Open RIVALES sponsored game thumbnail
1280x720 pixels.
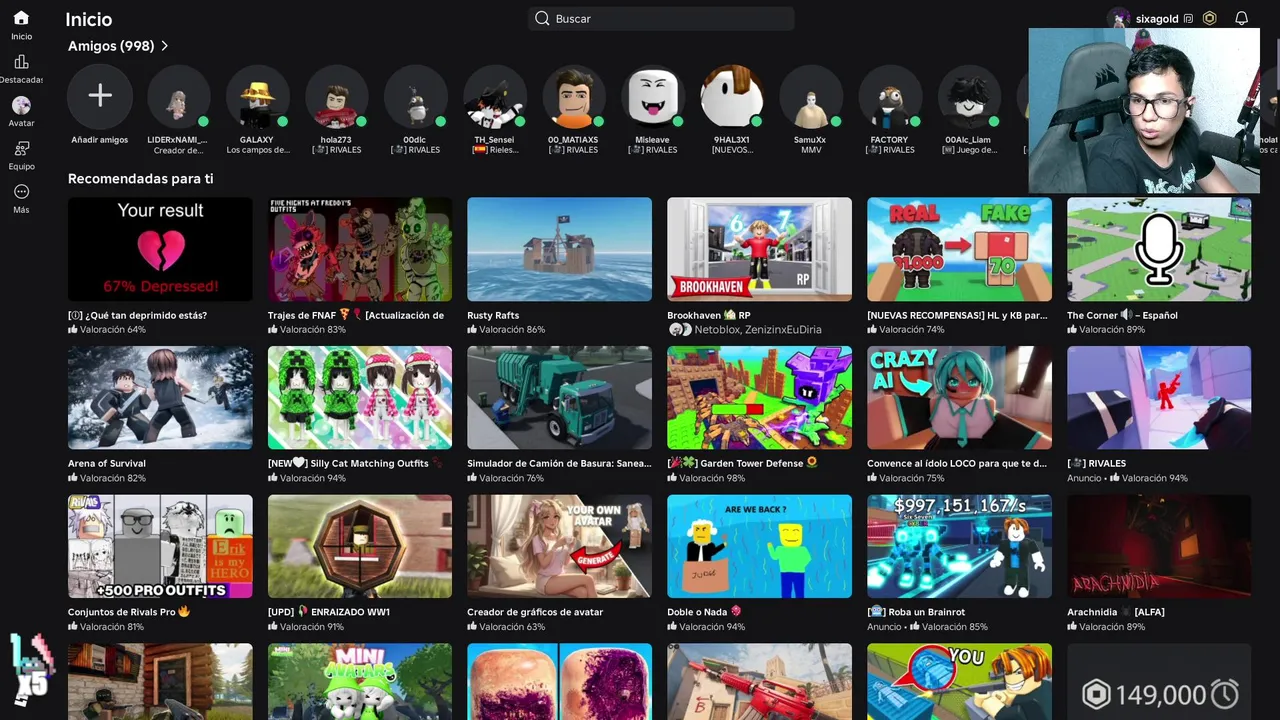pos(1159,397)
